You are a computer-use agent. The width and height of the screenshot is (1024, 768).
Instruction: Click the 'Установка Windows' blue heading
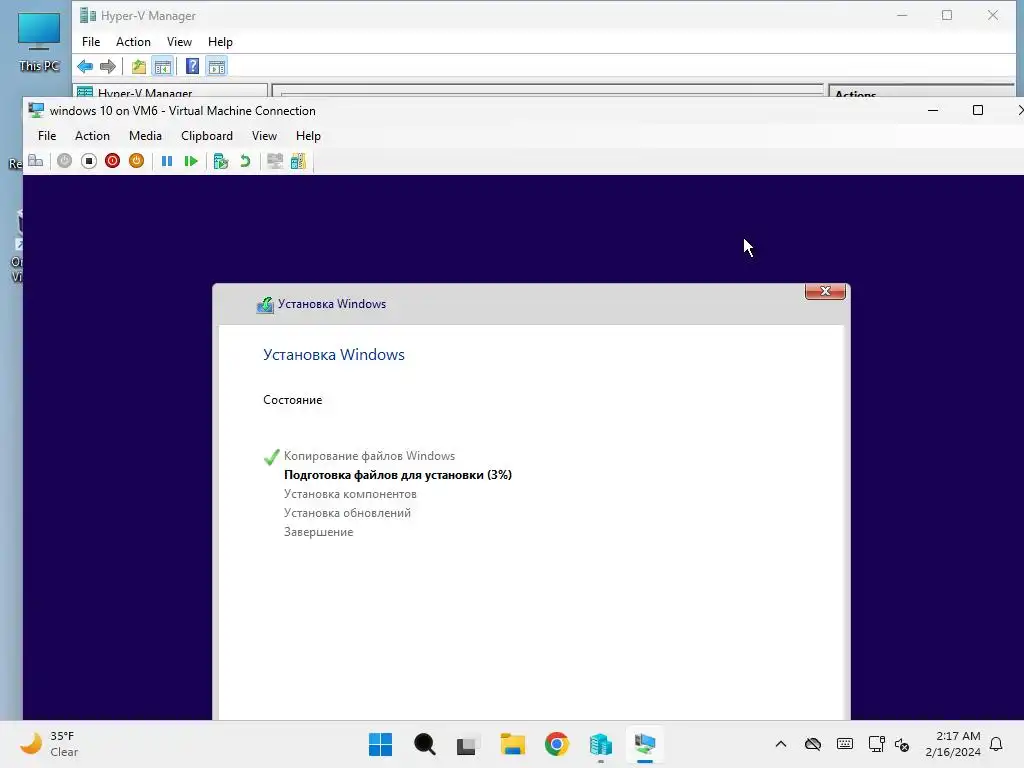click(x=334, y=355)
